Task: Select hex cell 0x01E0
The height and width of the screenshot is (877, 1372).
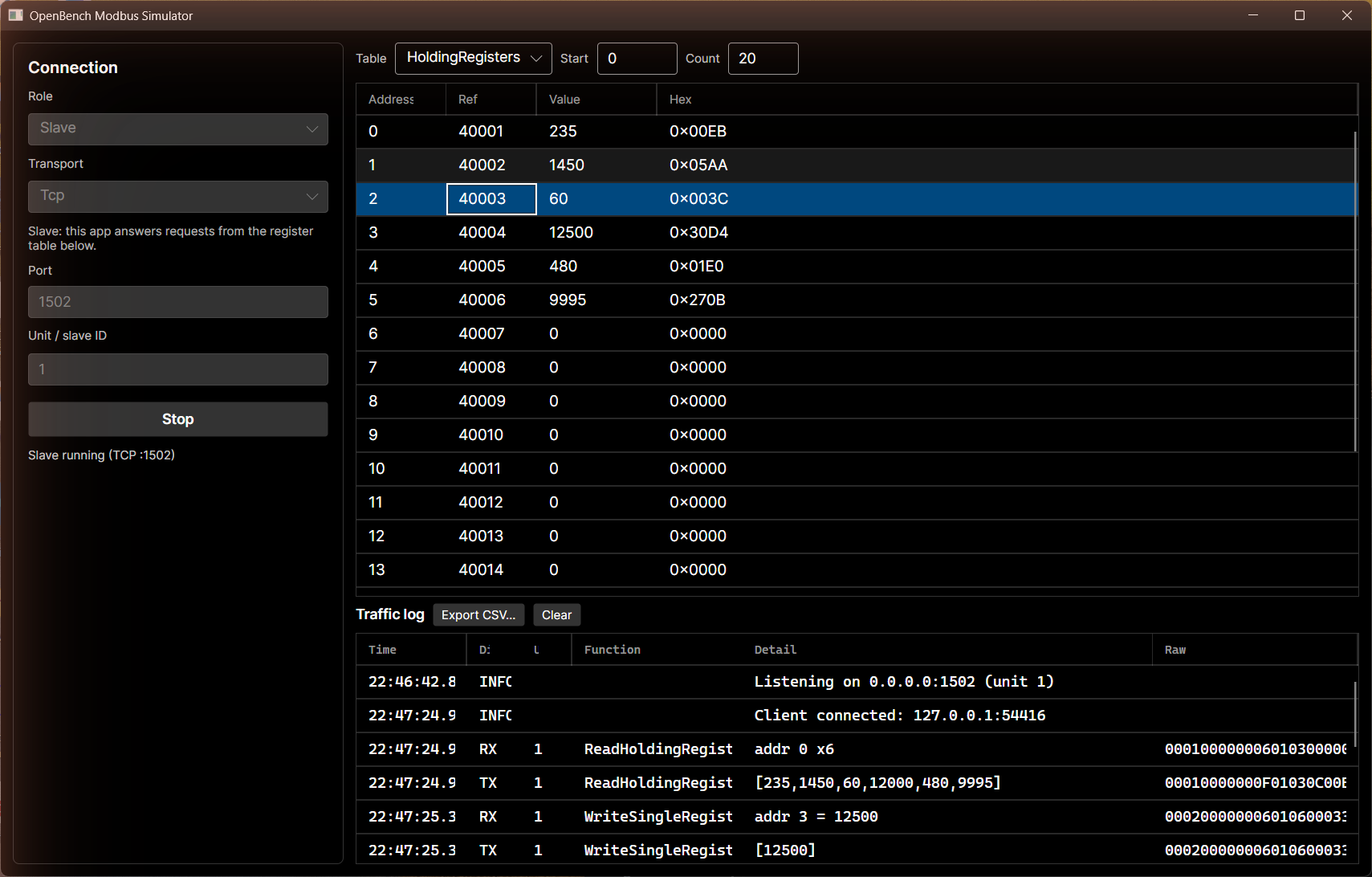Action: pos(696,267)
